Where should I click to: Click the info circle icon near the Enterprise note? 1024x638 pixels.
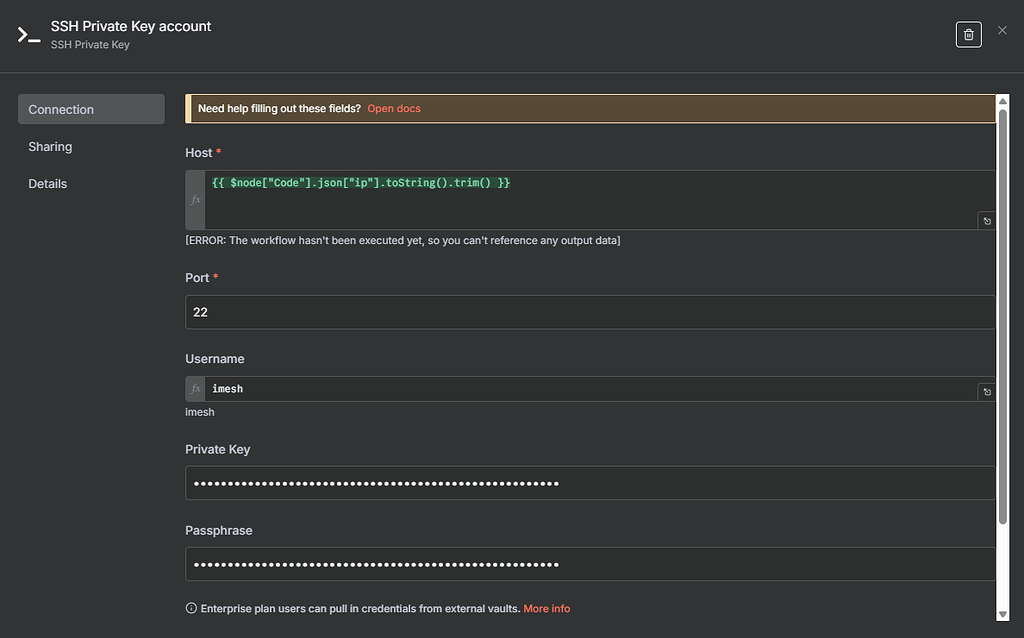pos(189,608)
